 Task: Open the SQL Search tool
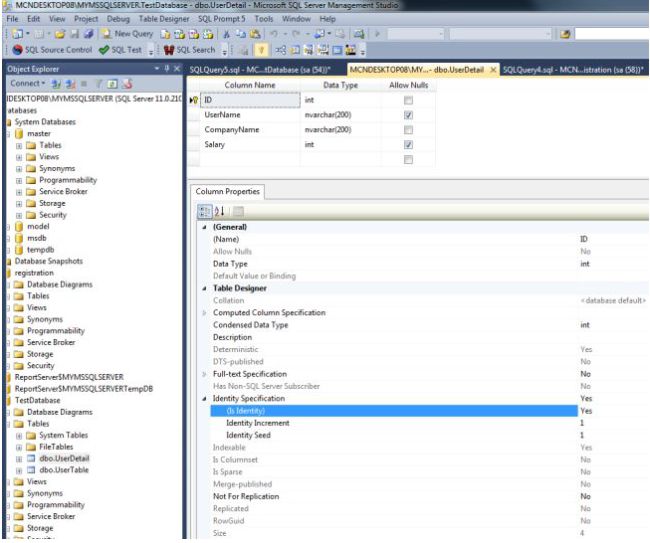click(x=189, y=50)
